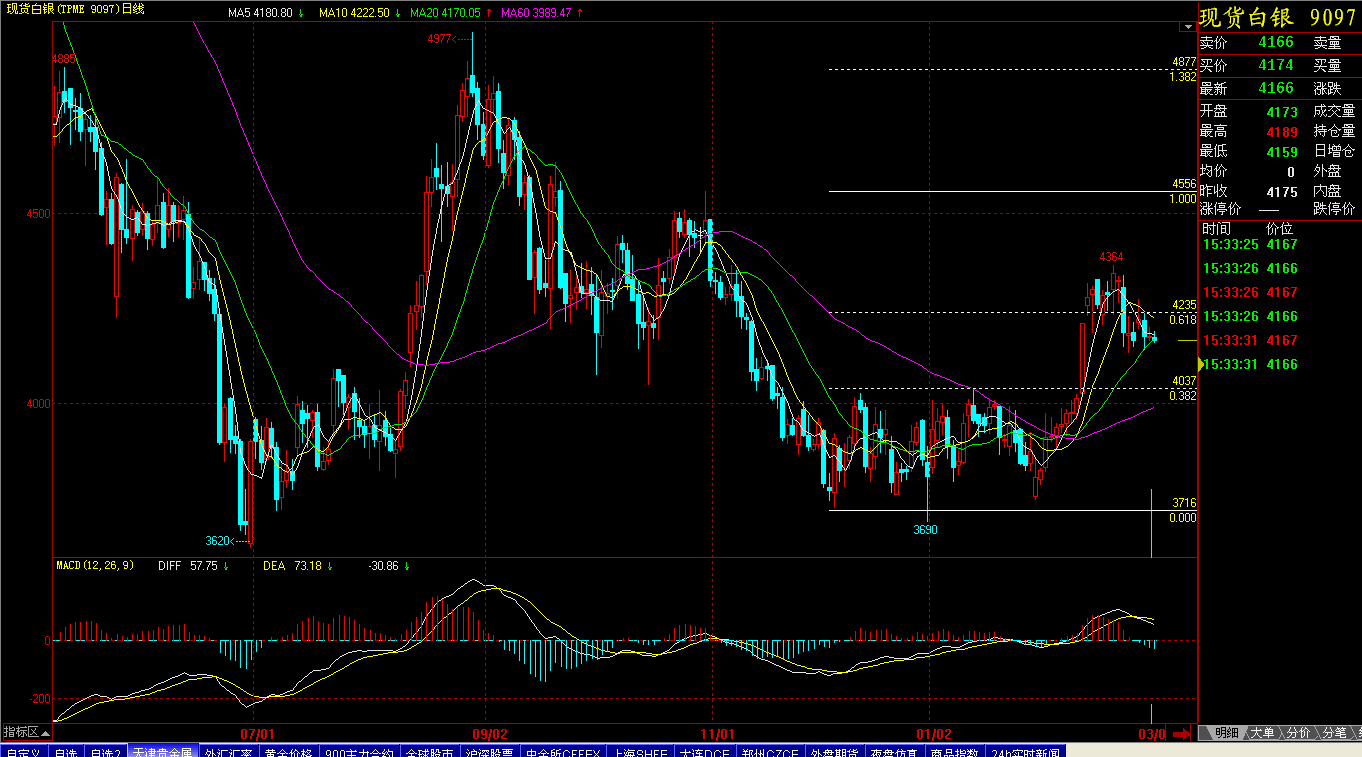Switch to the 分笔 tab

1334,733
